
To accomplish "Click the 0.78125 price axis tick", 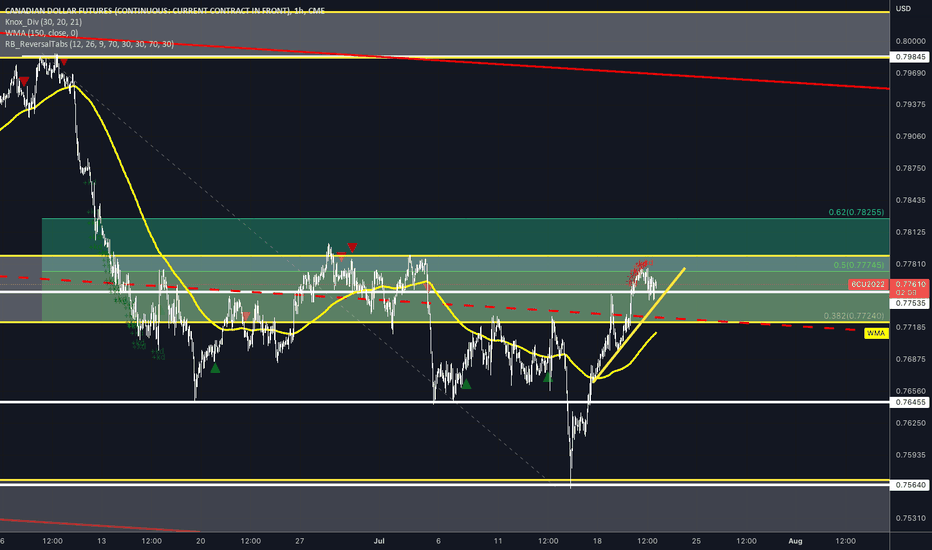I will [x=911, y=232].
